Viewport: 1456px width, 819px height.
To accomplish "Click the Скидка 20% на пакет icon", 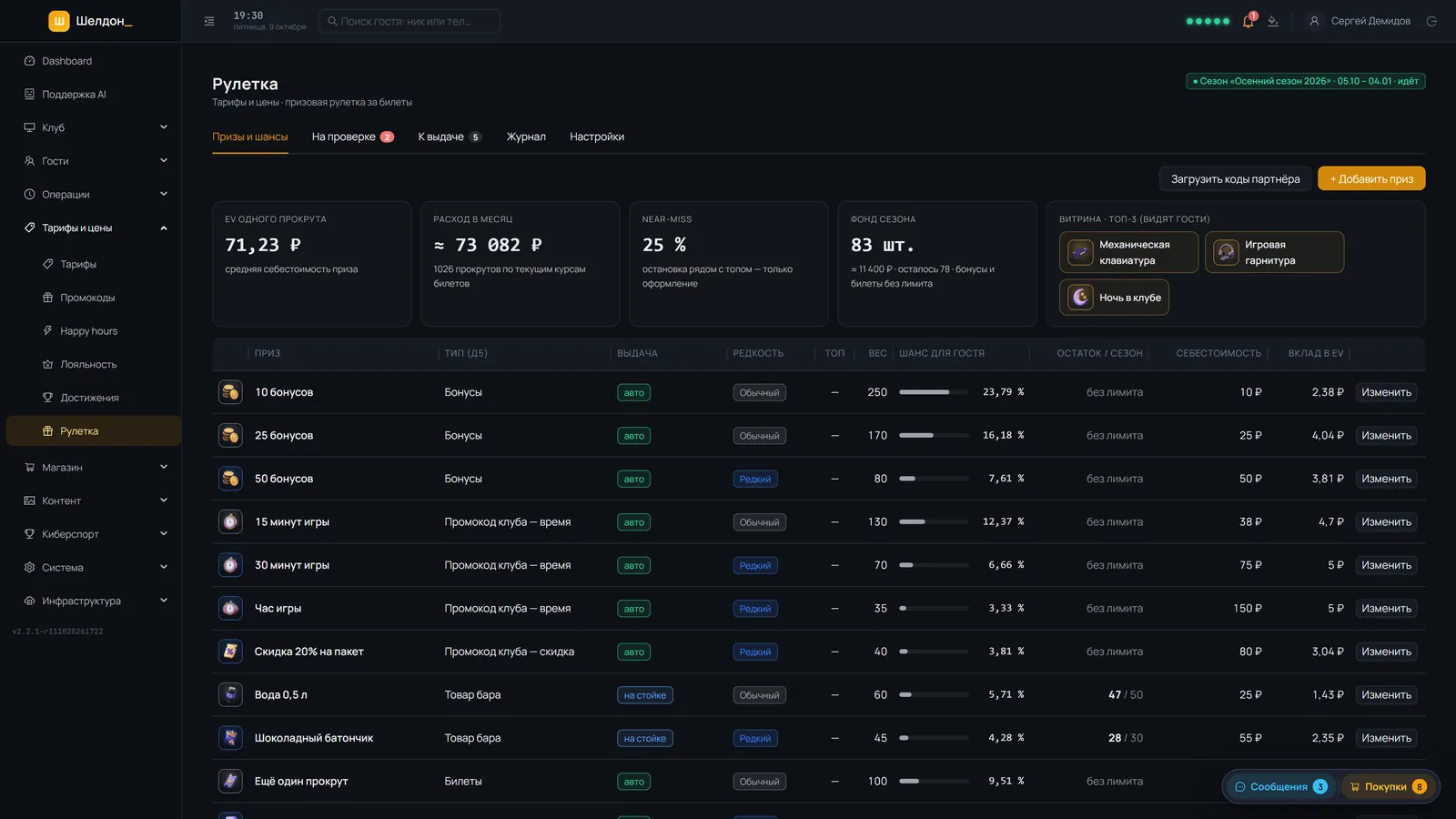I will pyautogui.click(x=231, y=652).
